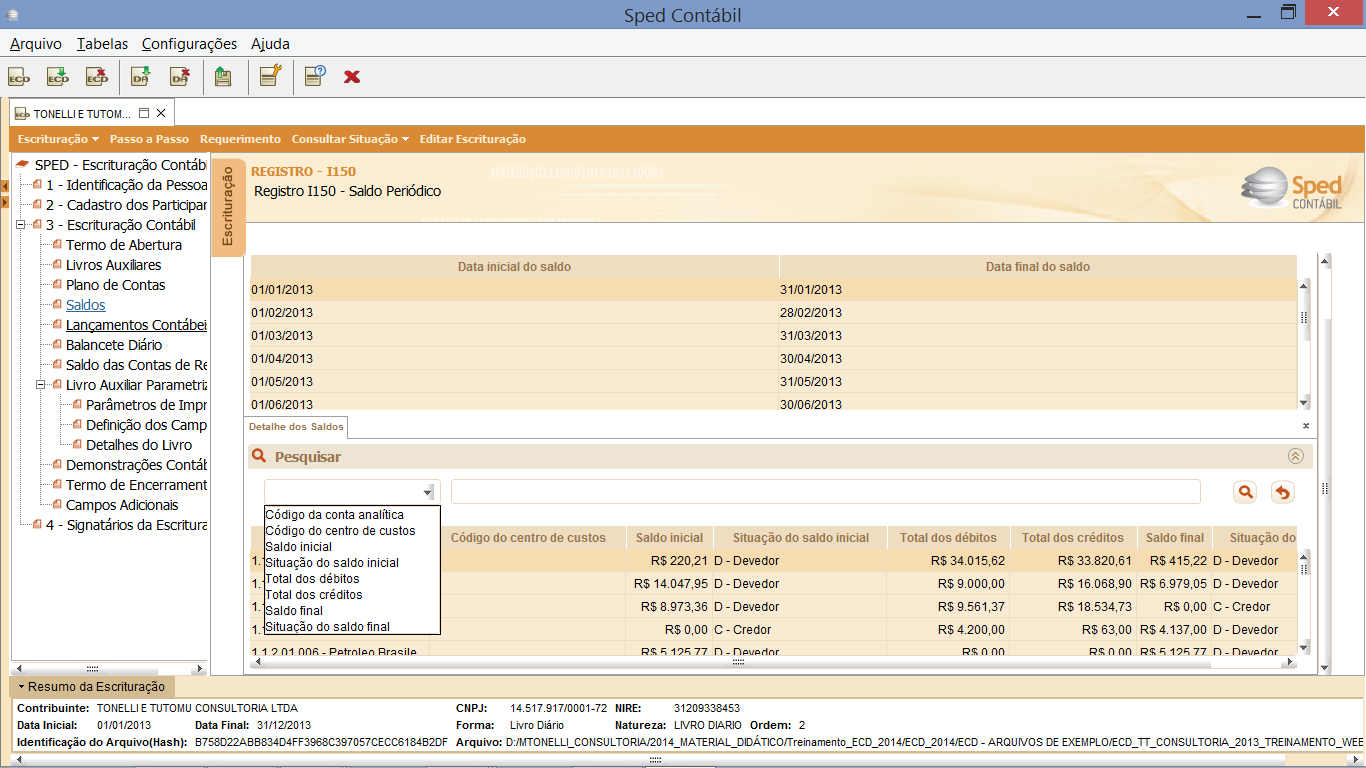Click Requerimento in orange bar

pos(240,139)
